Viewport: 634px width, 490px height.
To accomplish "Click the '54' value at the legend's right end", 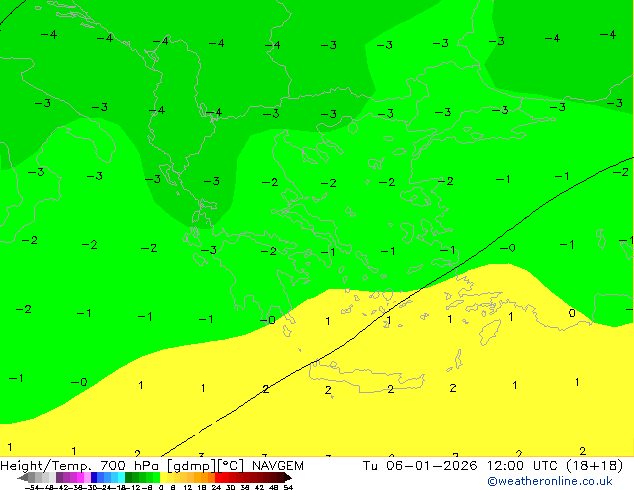I will [x=287, y=487].
